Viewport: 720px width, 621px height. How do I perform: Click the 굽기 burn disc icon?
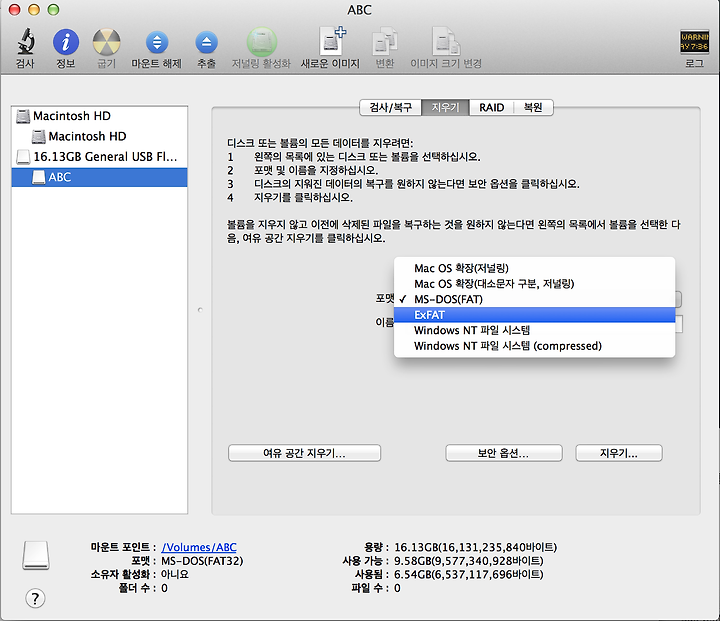pyautogui.click(x=107, y=42)
